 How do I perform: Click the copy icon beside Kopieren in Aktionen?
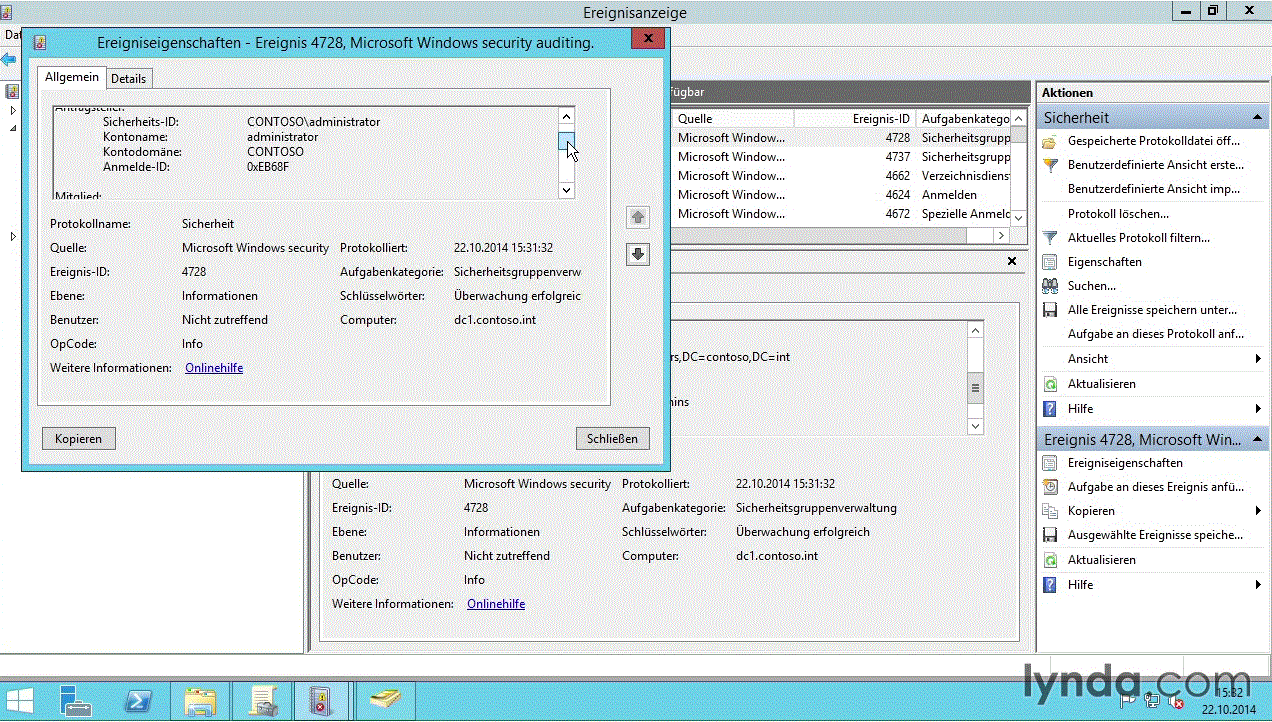[x=1049, y=511]
